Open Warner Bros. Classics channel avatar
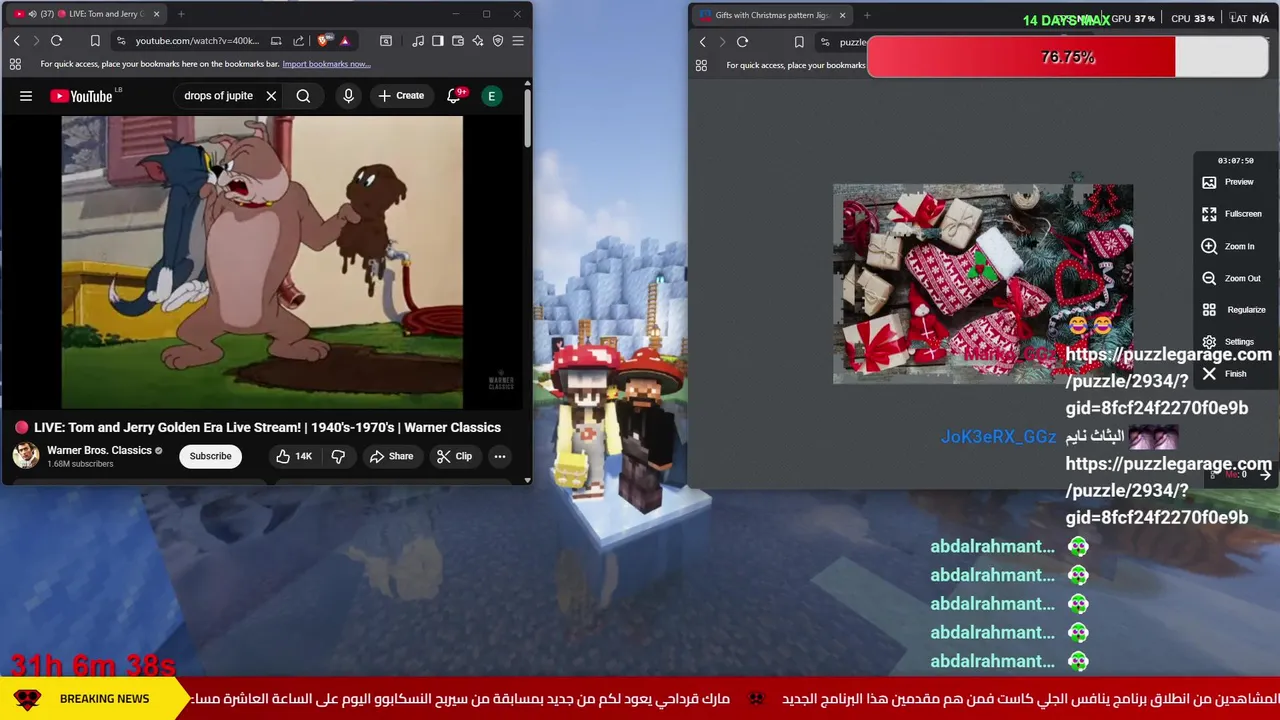The image size is (1280, 720). [26, 456]
